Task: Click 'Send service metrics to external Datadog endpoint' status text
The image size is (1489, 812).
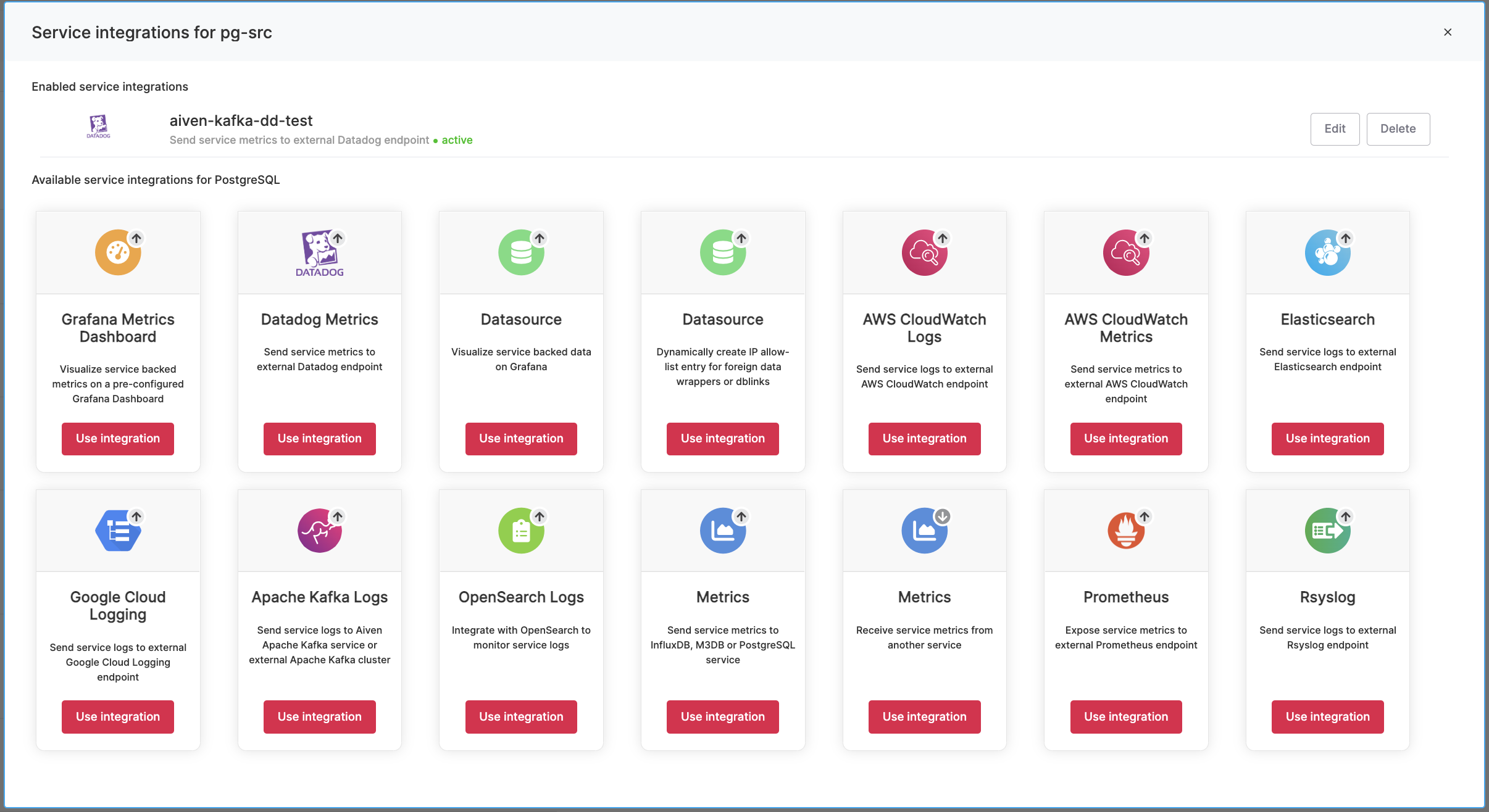Action: pyautogui.click(x=299, y=140)
